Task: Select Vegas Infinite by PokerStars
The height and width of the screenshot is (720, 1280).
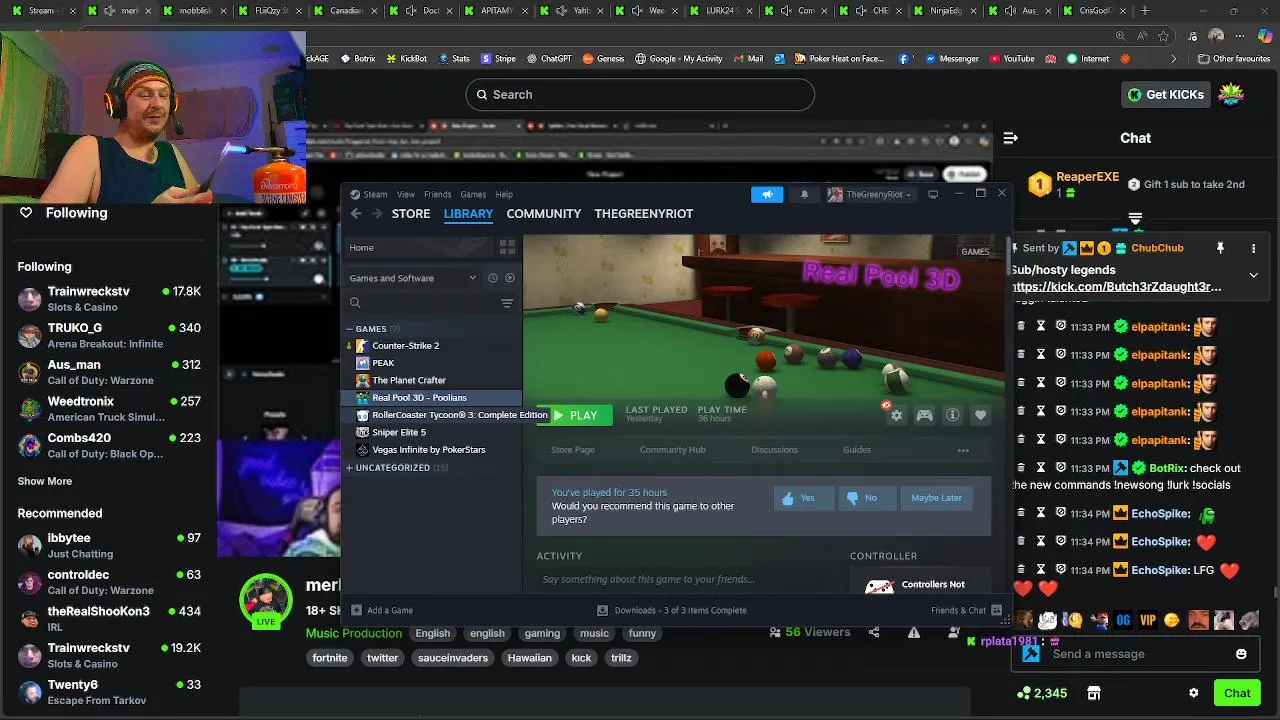Action: coord(431,450)
